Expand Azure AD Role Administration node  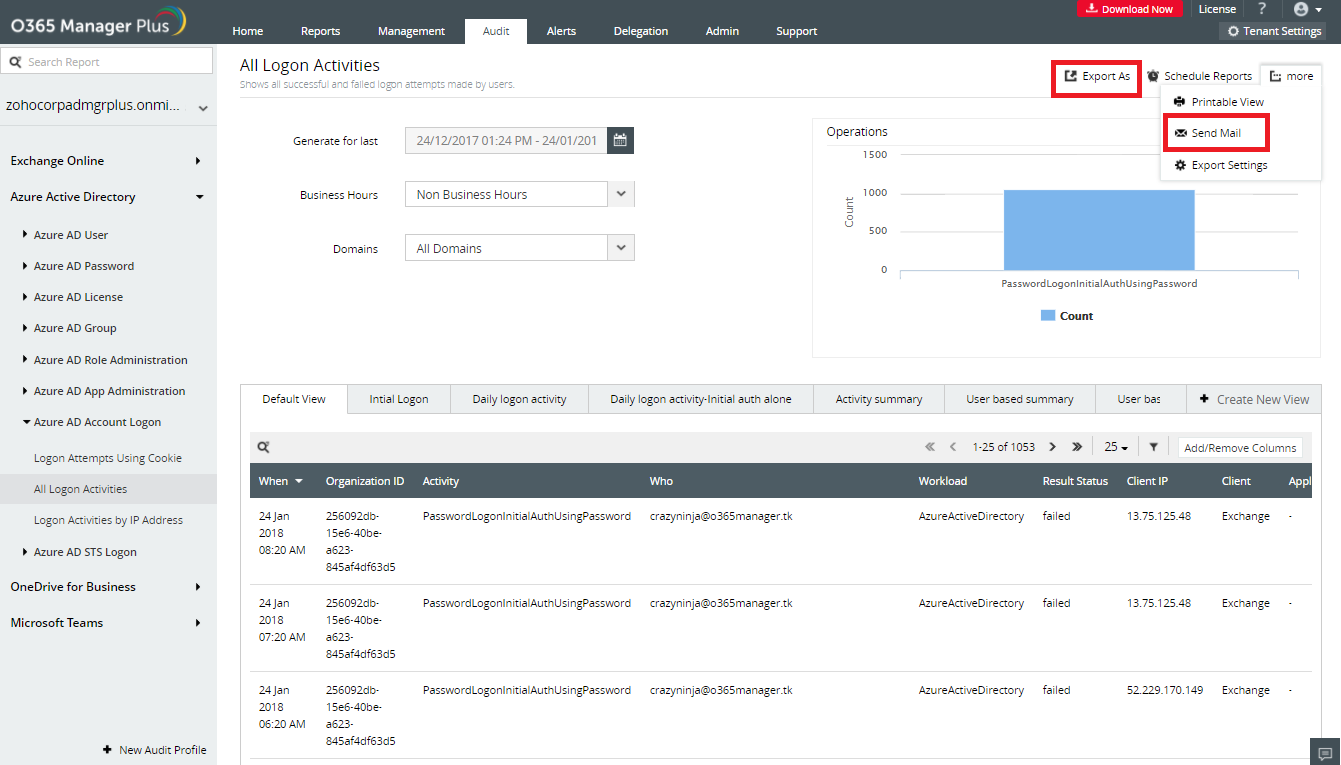[108, 360]
